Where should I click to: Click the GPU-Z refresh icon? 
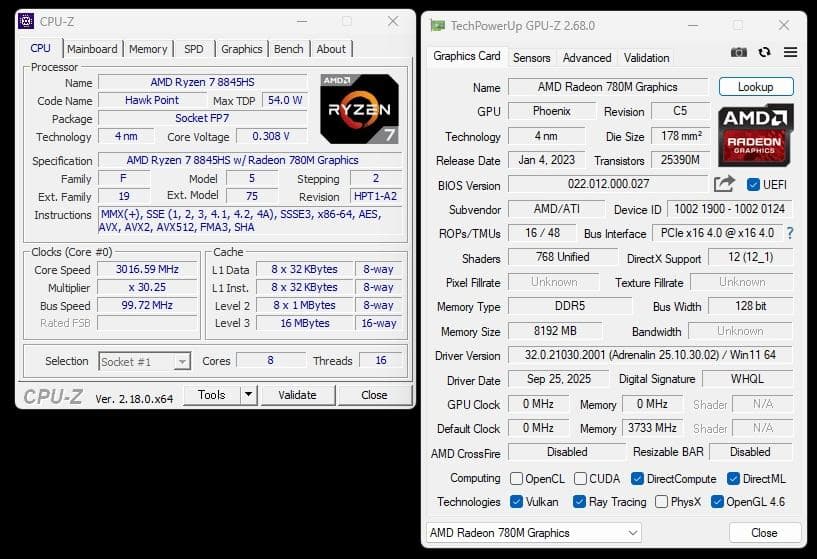click(x=764, y=52)
